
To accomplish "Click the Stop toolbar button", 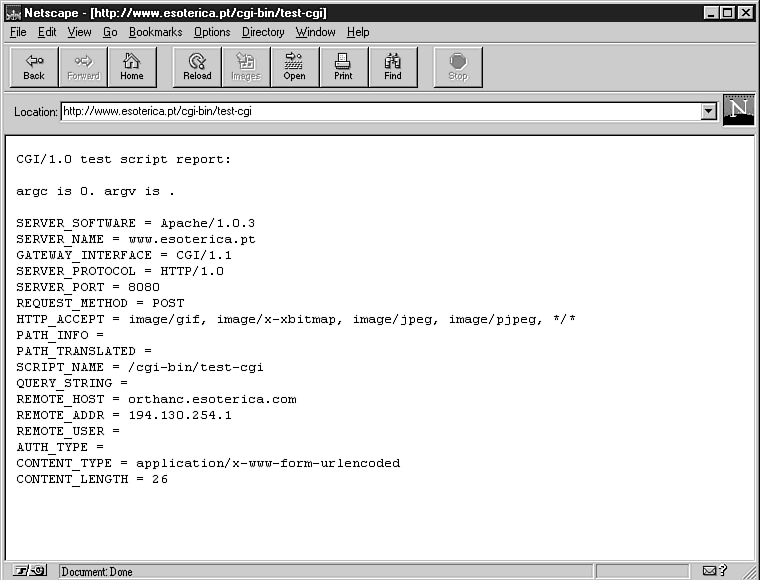I will pos(458,67).
